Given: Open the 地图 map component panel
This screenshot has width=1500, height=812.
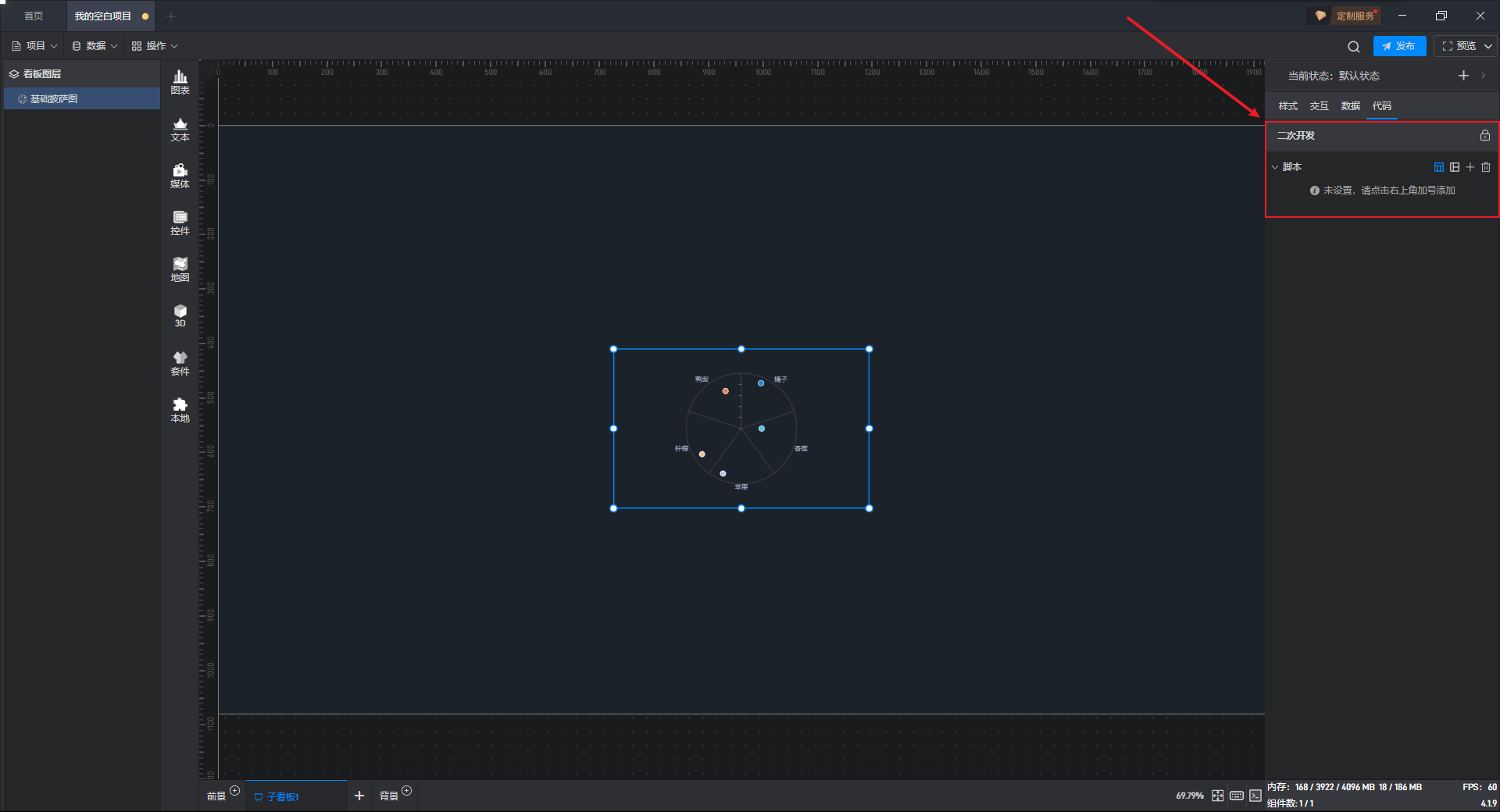Looking at the screenshot, I should point(180,269).
